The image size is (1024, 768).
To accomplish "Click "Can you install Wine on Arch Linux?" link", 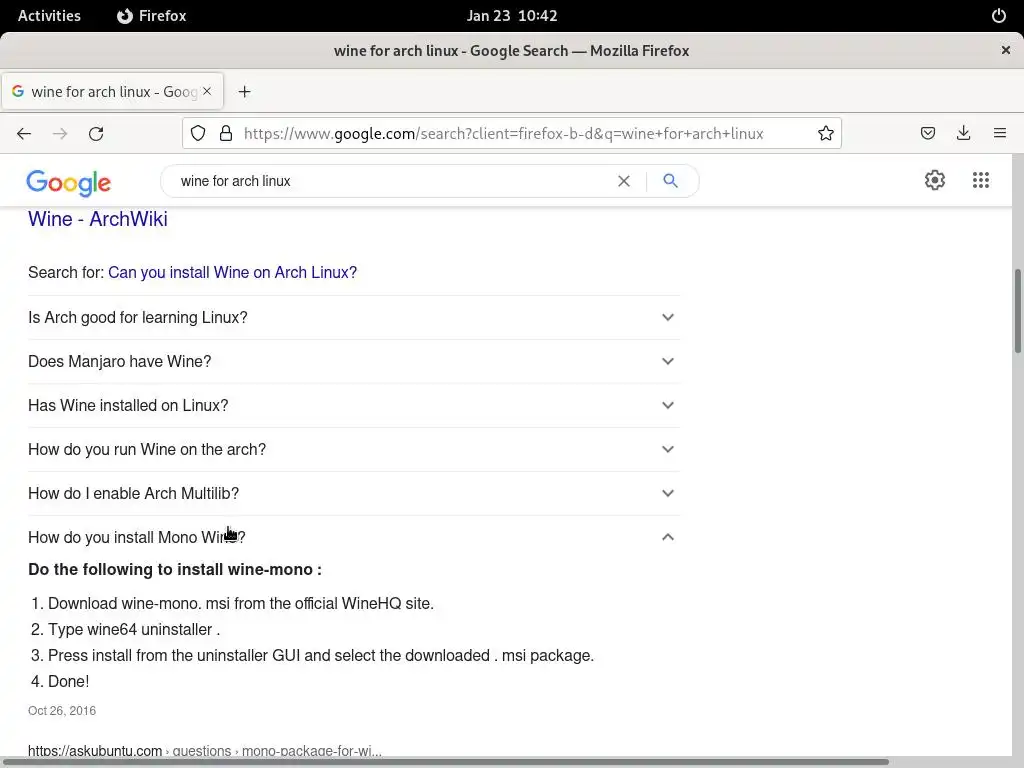I will pyautogui.click(x=232, y=272).
